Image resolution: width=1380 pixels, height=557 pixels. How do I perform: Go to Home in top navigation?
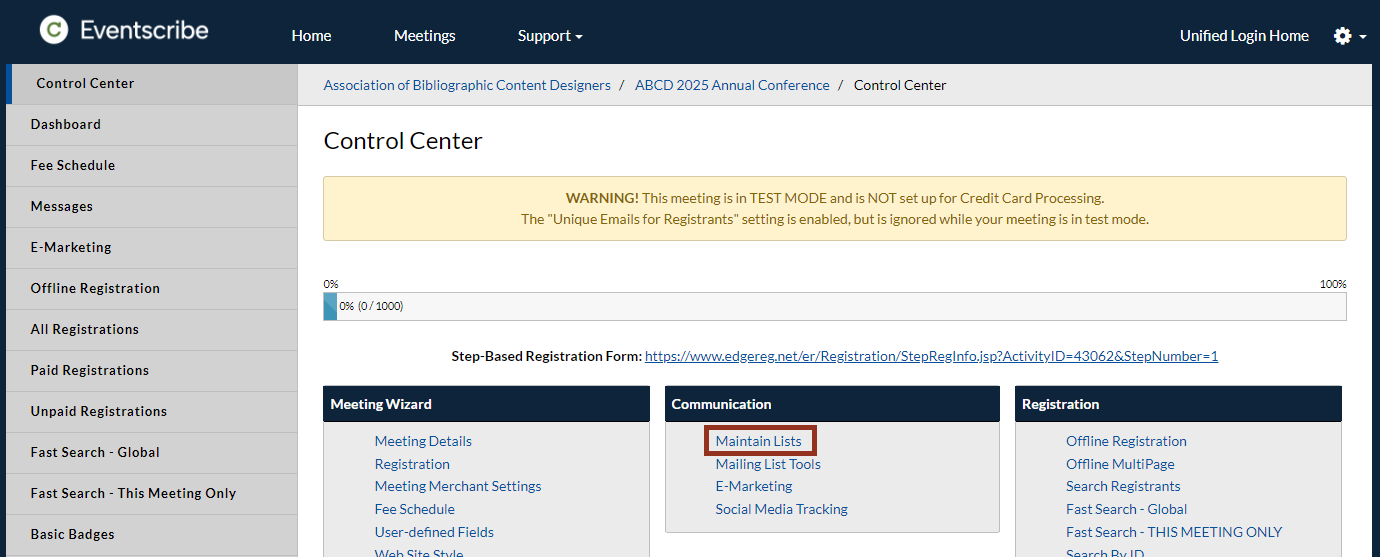coord(311,36)
